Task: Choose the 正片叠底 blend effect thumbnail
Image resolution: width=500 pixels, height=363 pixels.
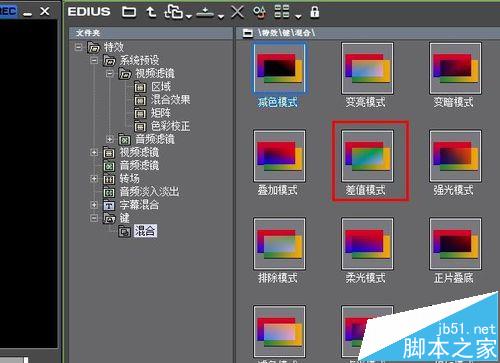Action: coord(455,244)
